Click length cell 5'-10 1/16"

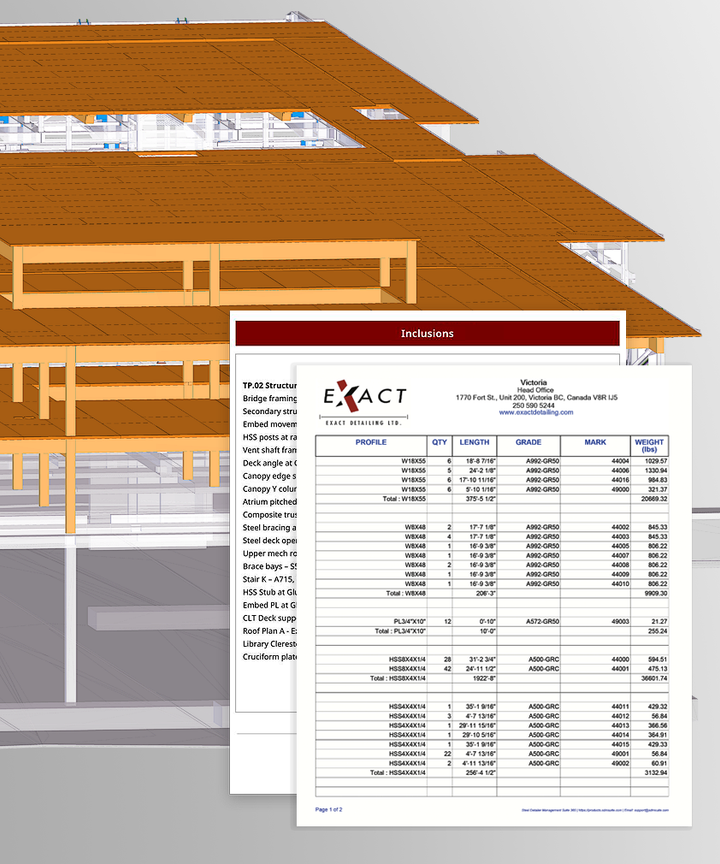tap(481, 489)
